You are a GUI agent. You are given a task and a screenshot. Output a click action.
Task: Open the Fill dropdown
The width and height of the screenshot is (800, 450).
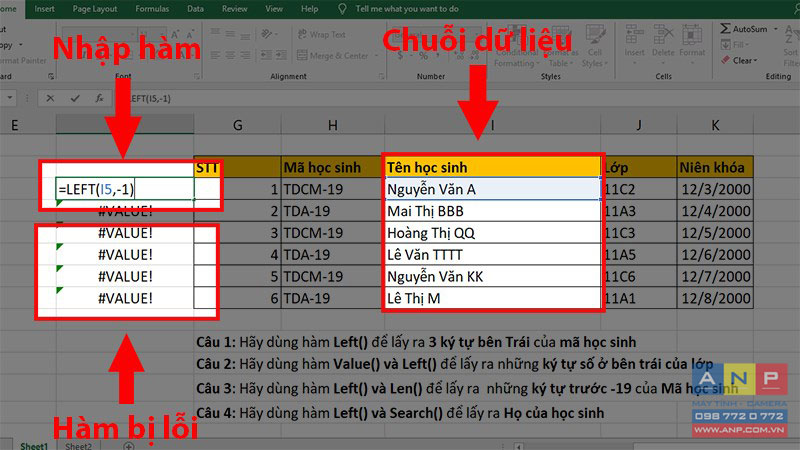pos(735,44)
